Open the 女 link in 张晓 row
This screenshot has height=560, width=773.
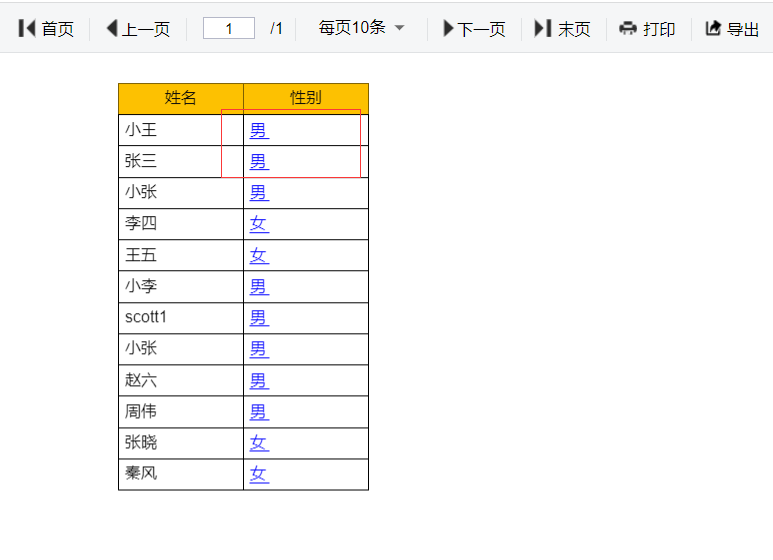[259, 443]
